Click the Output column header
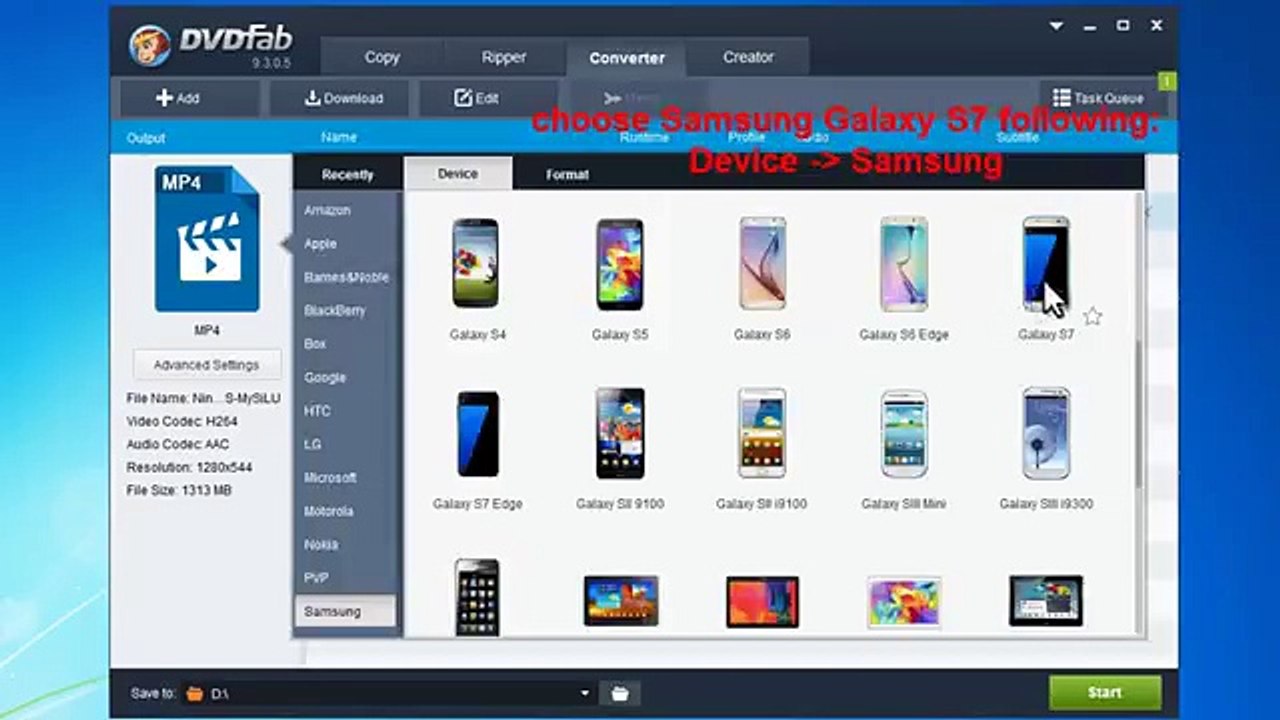The height and width of the screenshot is (720, 1280). pyautogui.click(x=146, y=138)
